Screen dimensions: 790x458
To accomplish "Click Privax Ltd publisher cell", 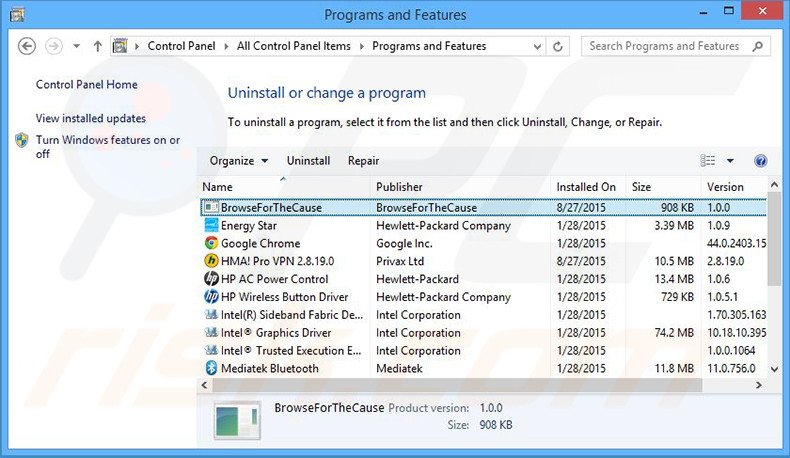I will [400, 261].
